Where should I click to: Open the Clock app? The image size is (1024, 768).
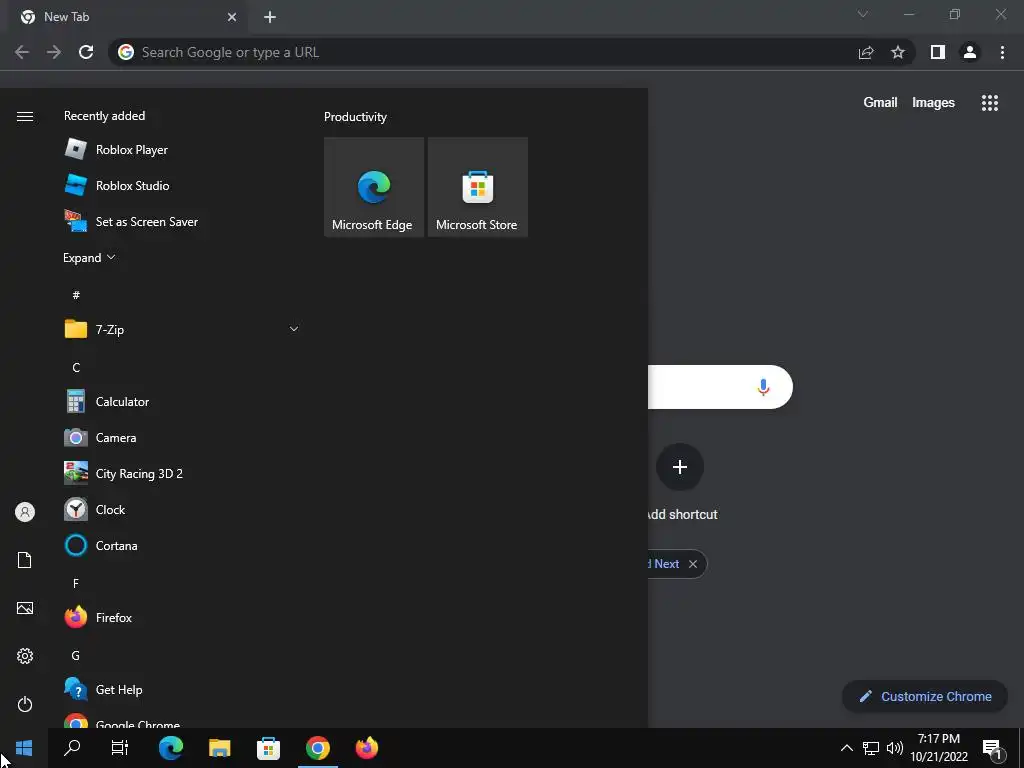[x=182, y=509]
